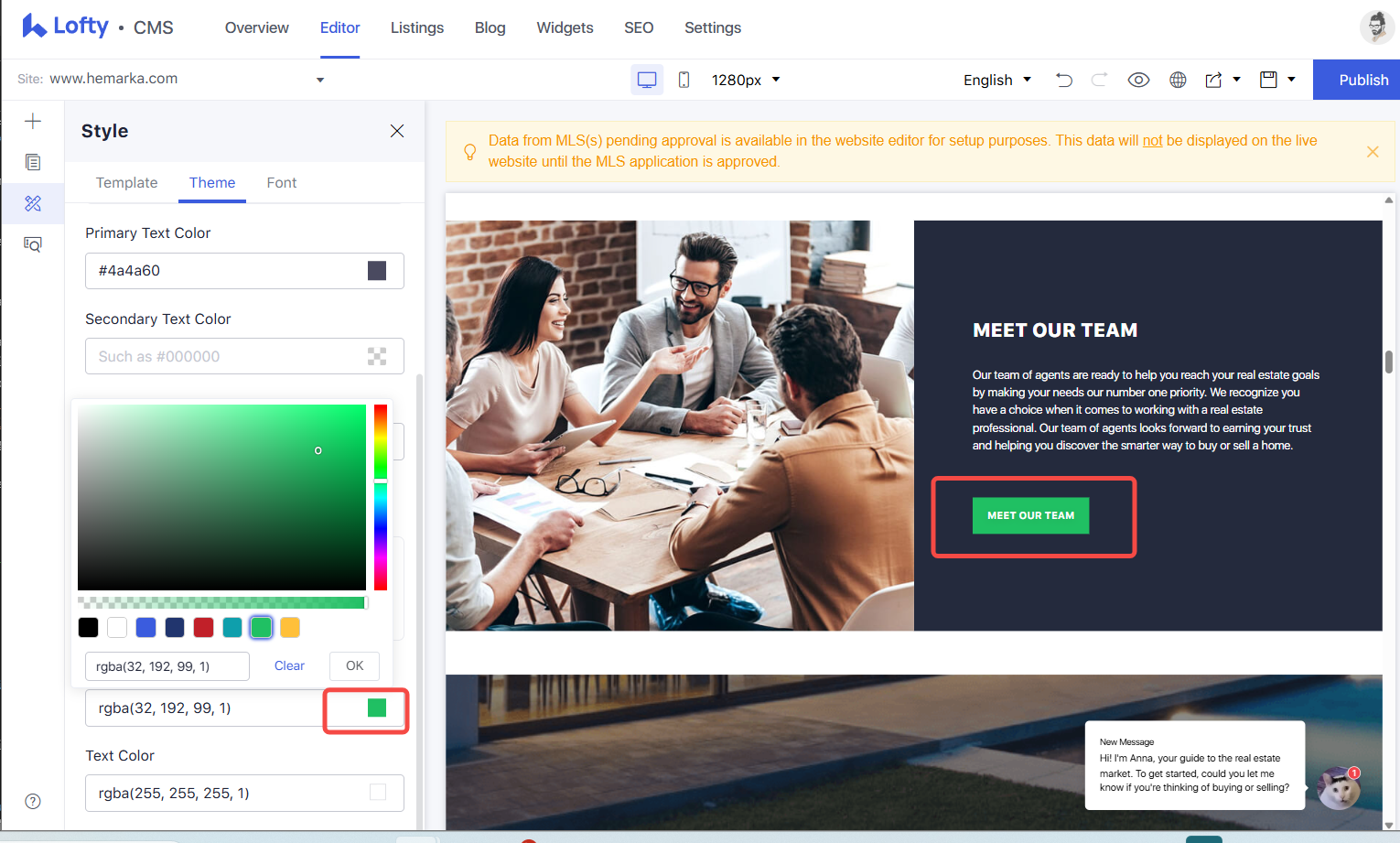Open Secondary Text Color swatch
The width and height of the screenshot is (1400, 843).
[x=377, y=356]
